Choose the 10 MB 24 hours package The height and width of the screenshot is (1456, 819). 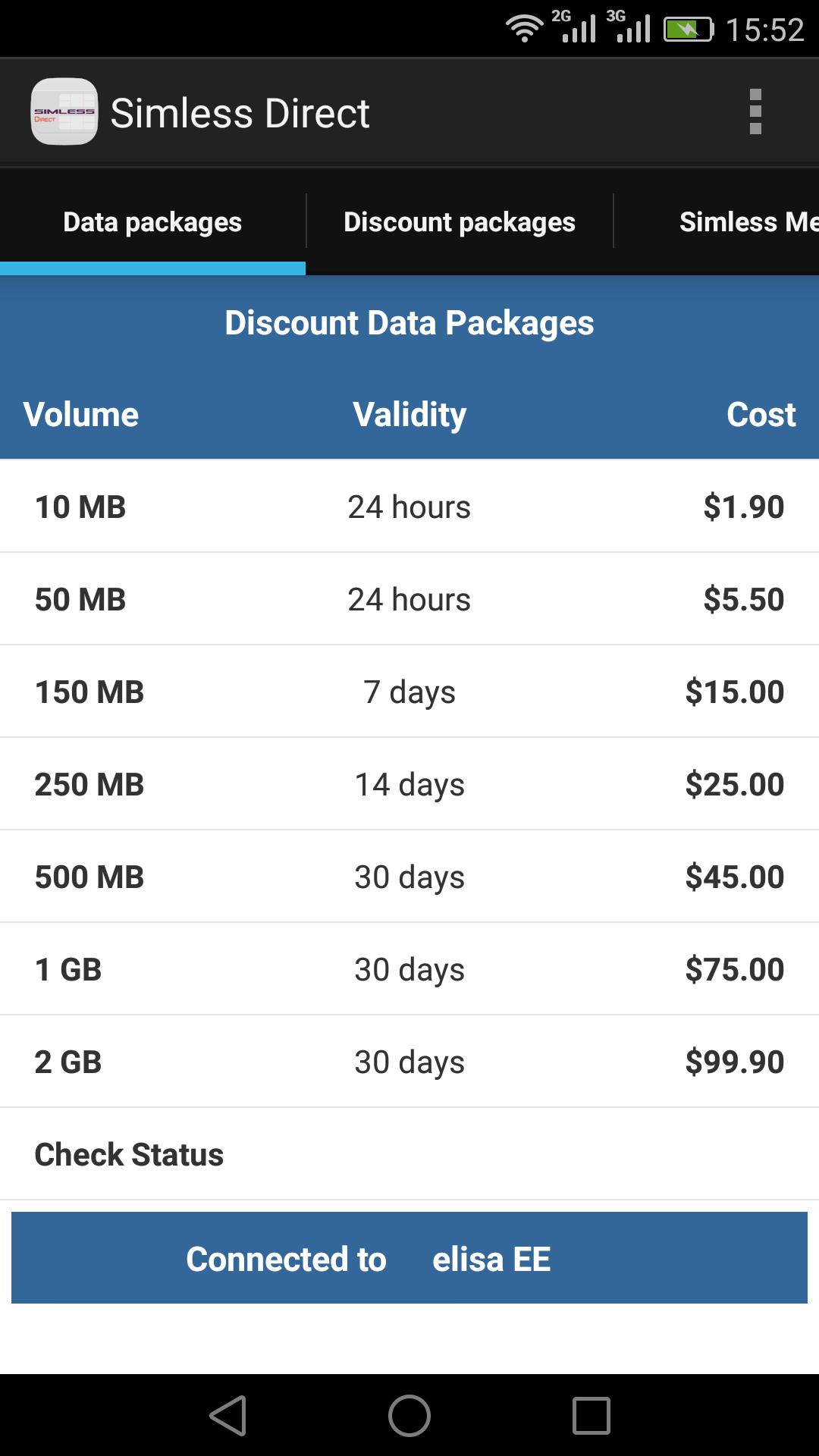click(x=409, y=507)
